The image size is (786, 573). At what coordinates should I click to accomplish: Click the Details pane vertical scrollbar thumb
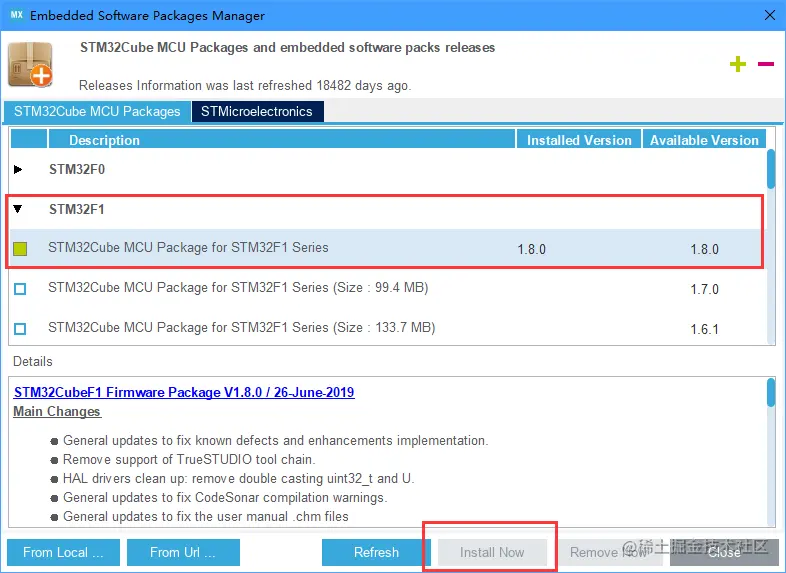click(770, 392)
